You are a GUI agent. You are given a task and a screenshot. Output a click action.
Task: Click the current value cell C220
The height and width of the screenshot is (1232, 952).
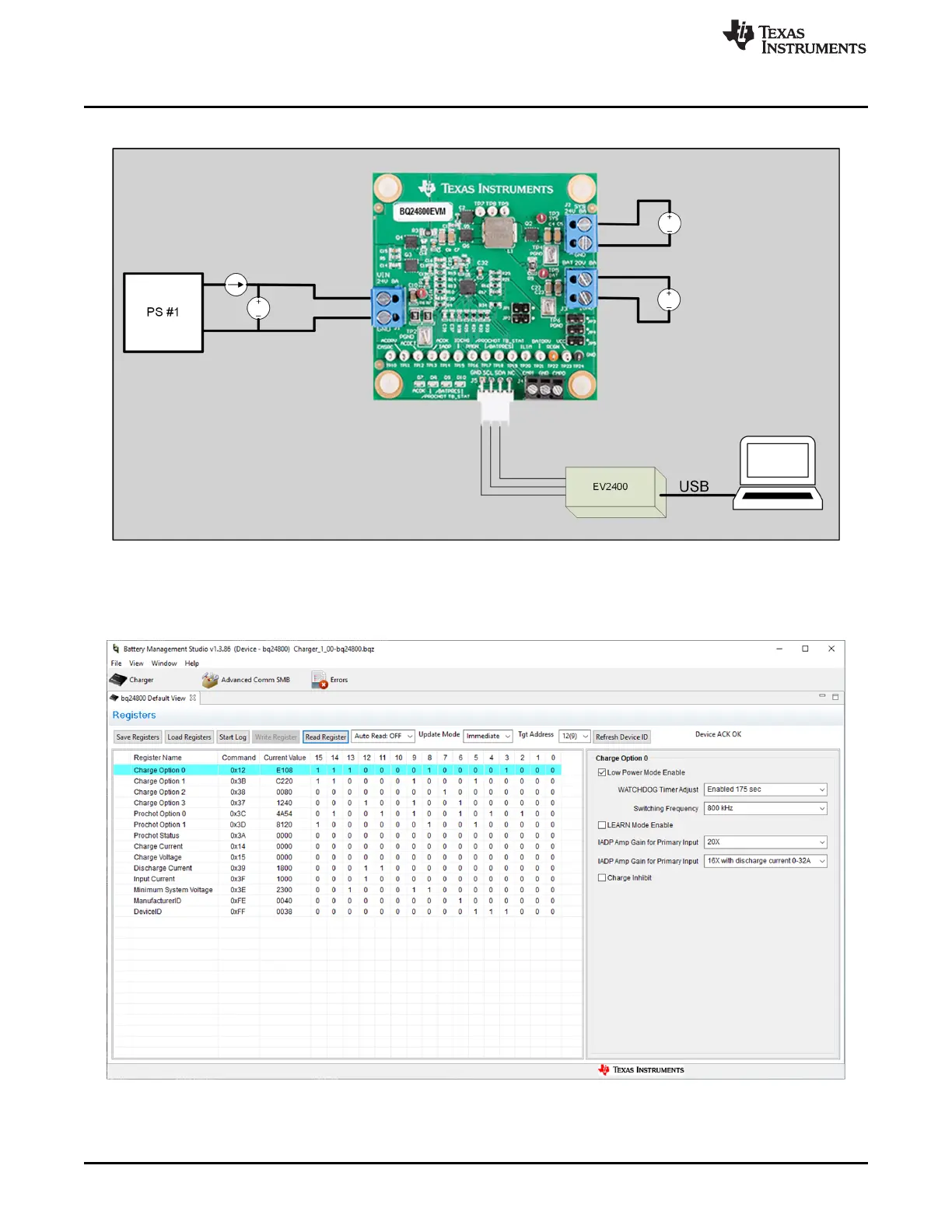[x=285, y=781]
